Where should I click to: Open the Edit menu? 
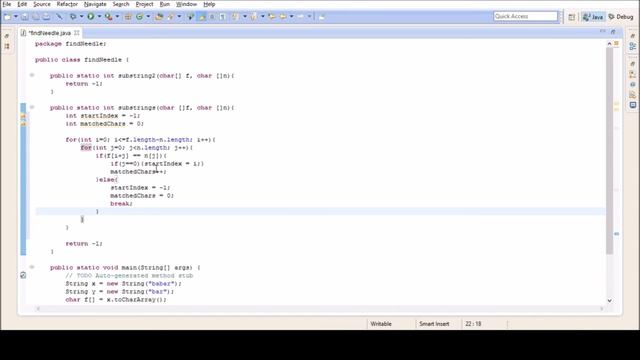pyautogui.click(x=22, y=4)
